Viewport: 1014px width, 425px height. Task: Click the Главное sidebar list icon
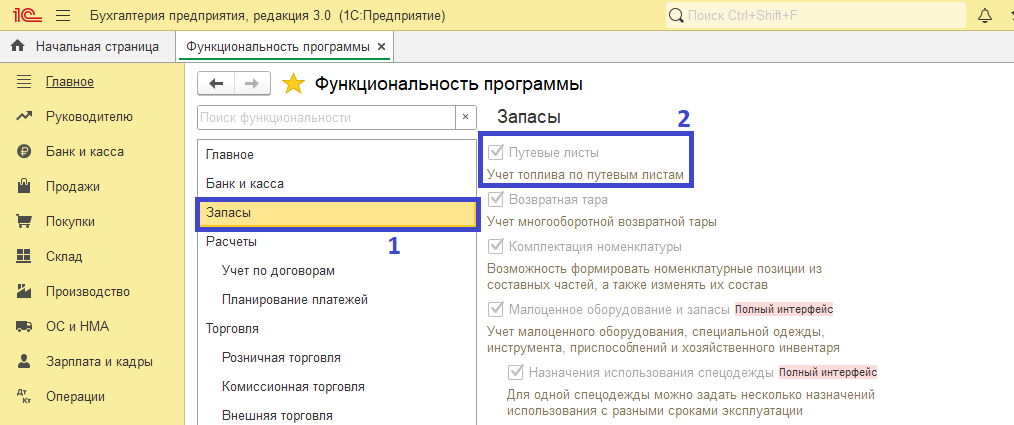pos(24,82)
